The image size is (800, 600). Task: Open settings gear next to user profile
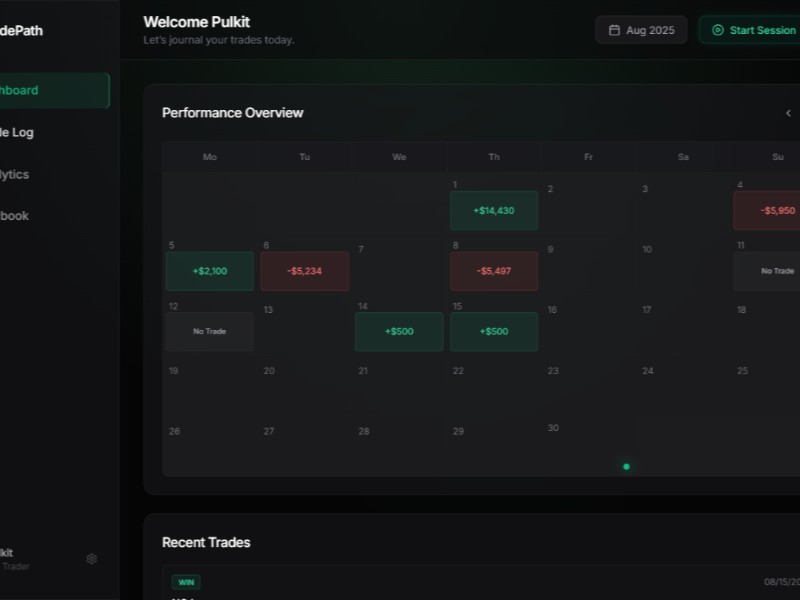tap(92, 559)
